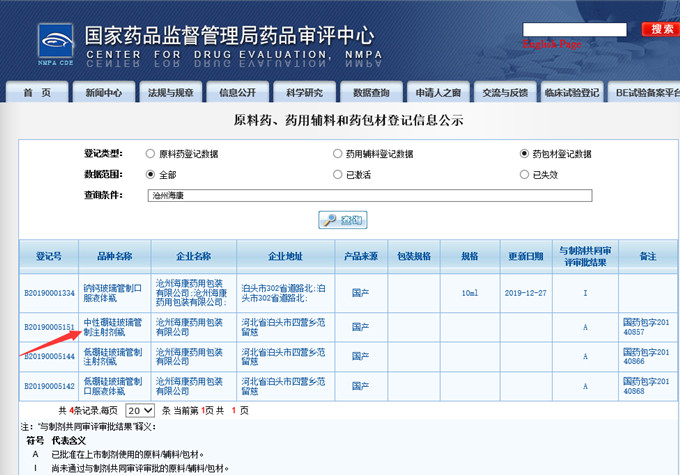Viewport: 680px width, 475px height.
Task: Open registration number B20190005151 link
Action: pyautogui.click(x=49, y=327)
